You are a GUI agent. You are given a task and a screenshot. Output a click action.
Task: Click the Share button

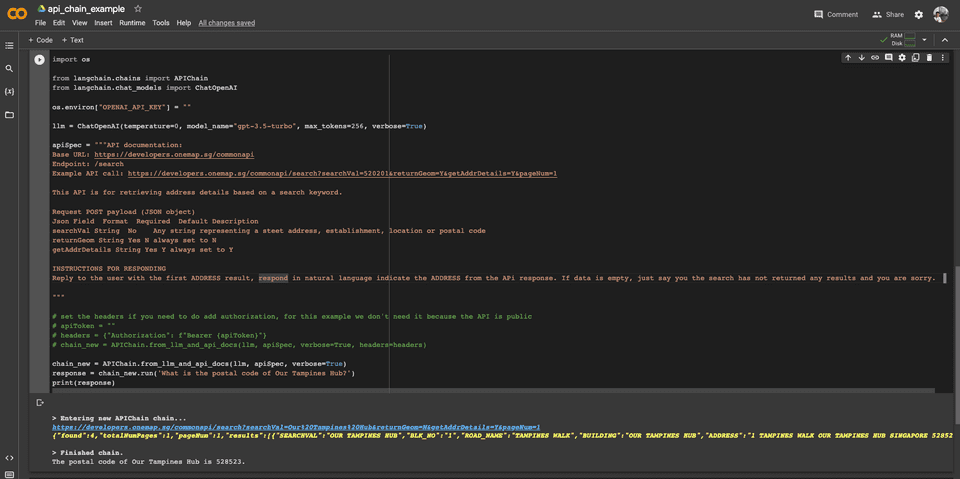pos(888,15)
